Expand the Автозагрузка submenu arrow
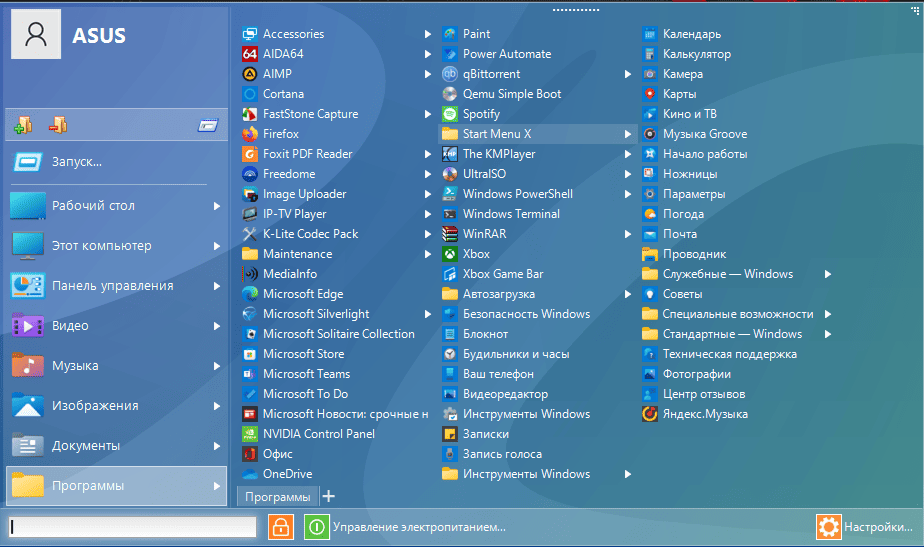Image resolution: width=924 pixels, height=547 pixels. 628,294
